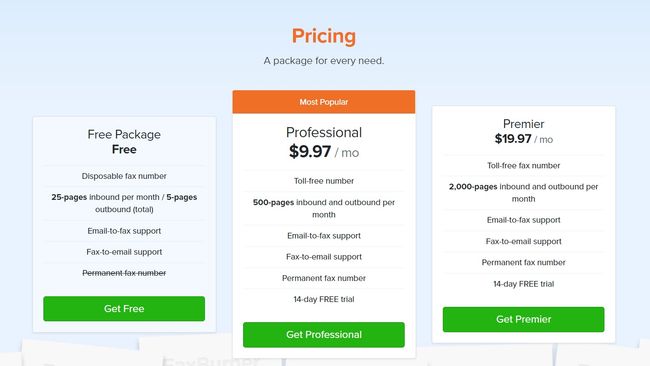The width and height of the screenshot is (650, 366).
Task: Click Toll-free fax number in Premier plan
Action: coord(524,165)
